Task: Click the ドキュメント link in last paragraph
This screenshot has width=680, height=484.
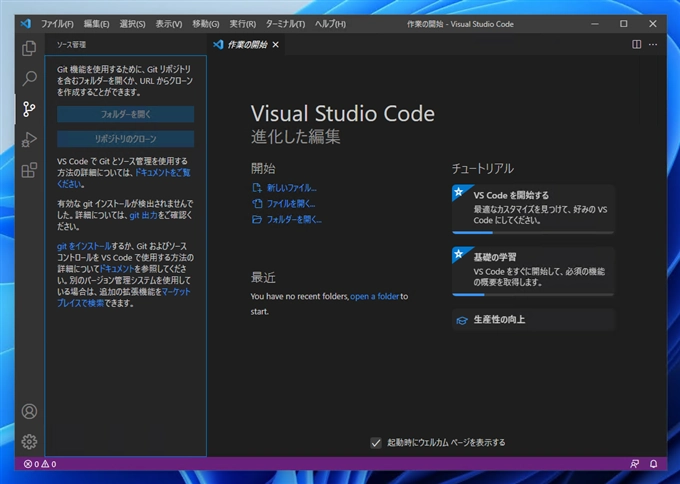Action: click(x=117, y=269)
